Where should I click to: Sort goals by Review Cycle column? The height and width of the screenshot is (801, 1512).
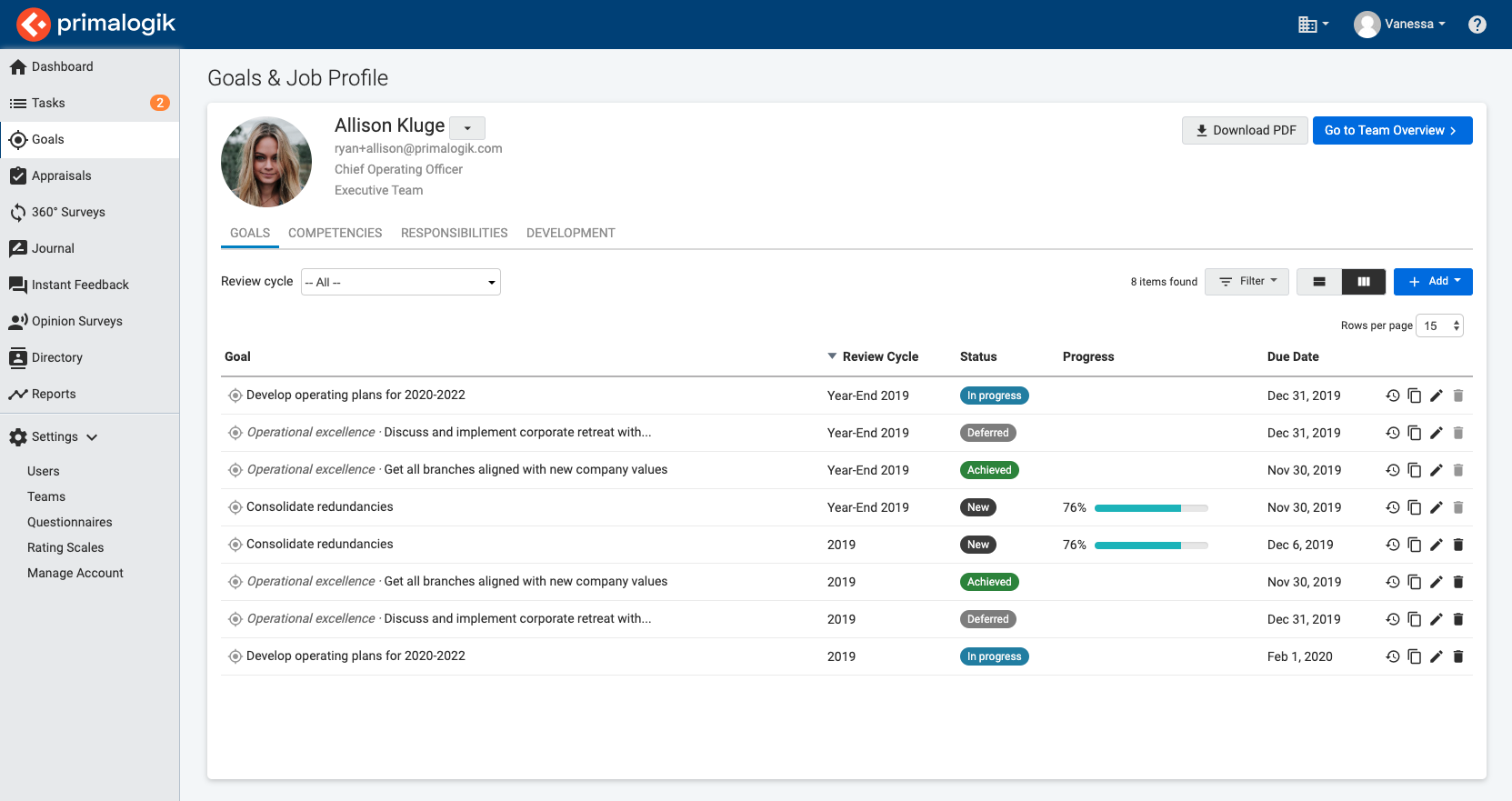[x=879, y=356]
